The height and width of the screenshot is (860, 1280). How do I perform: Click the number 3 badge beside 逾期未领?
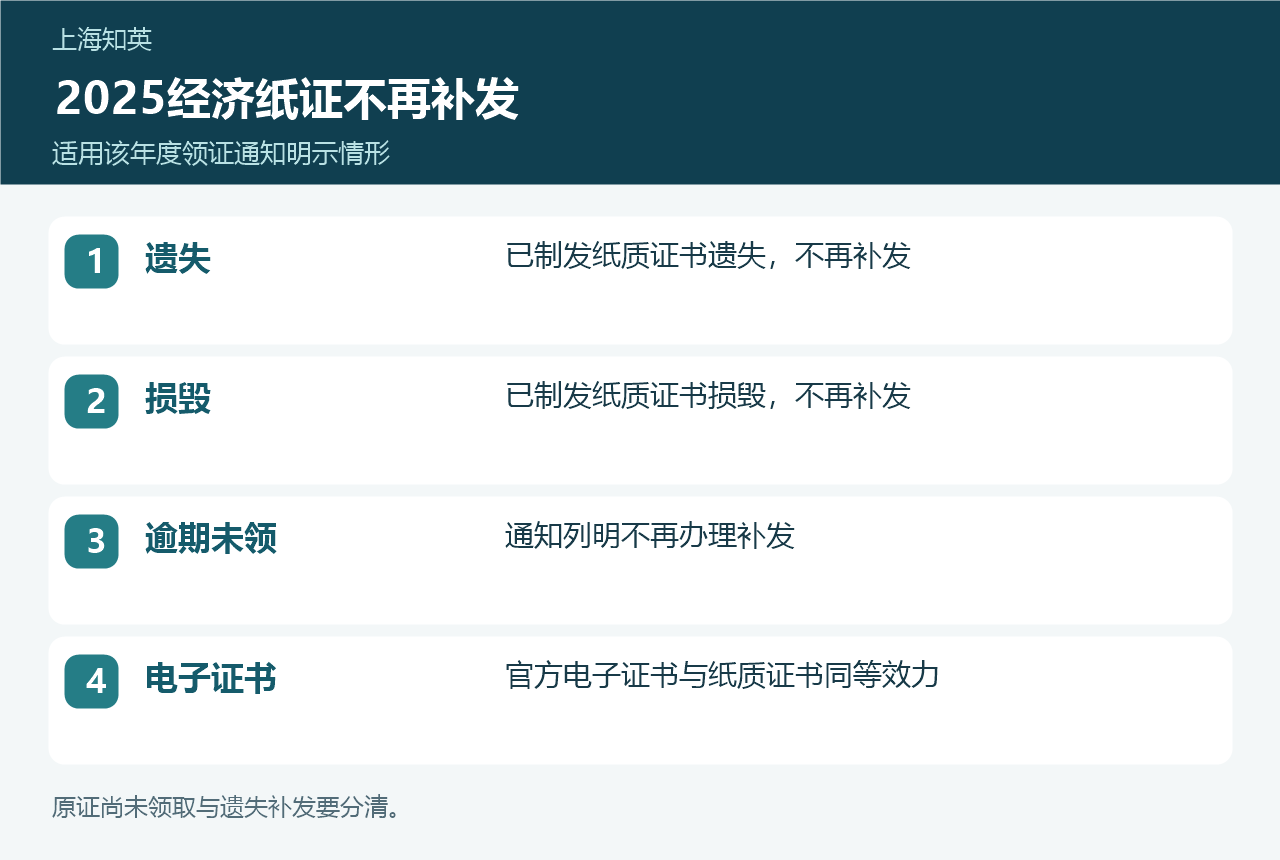91,541
